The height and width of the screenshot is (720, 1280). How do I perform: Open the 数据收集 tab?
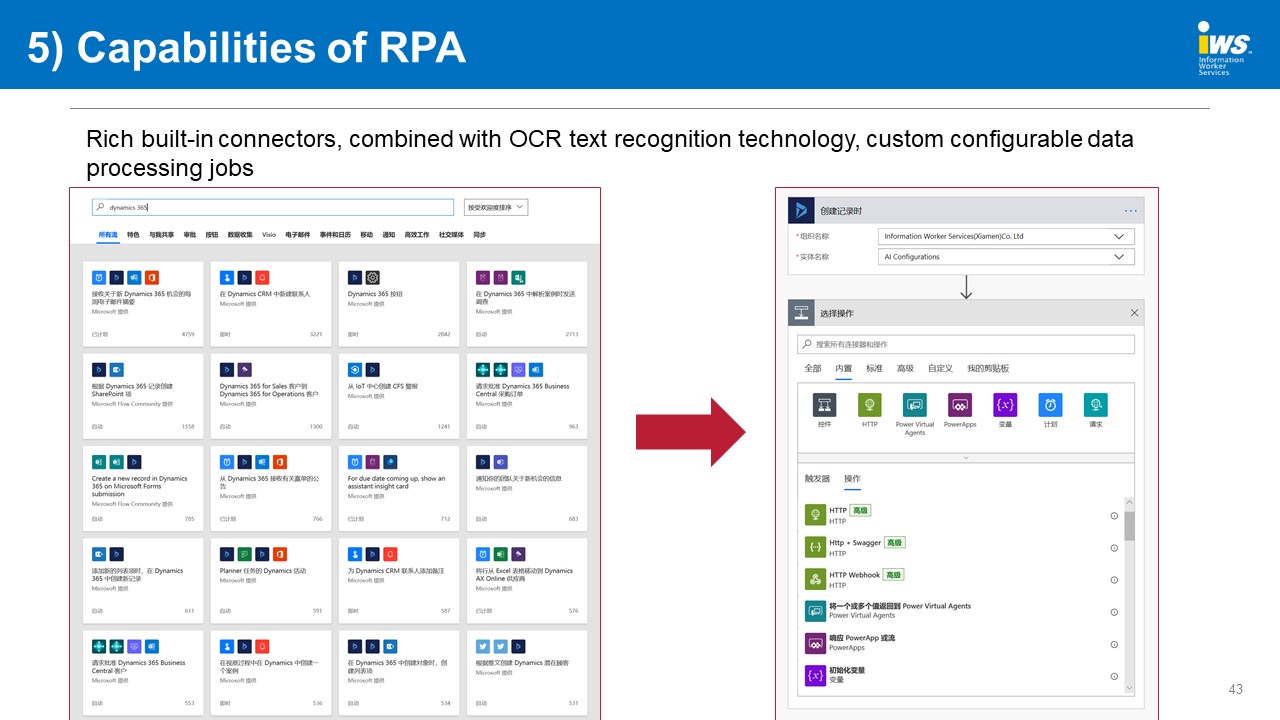point(240,235)
